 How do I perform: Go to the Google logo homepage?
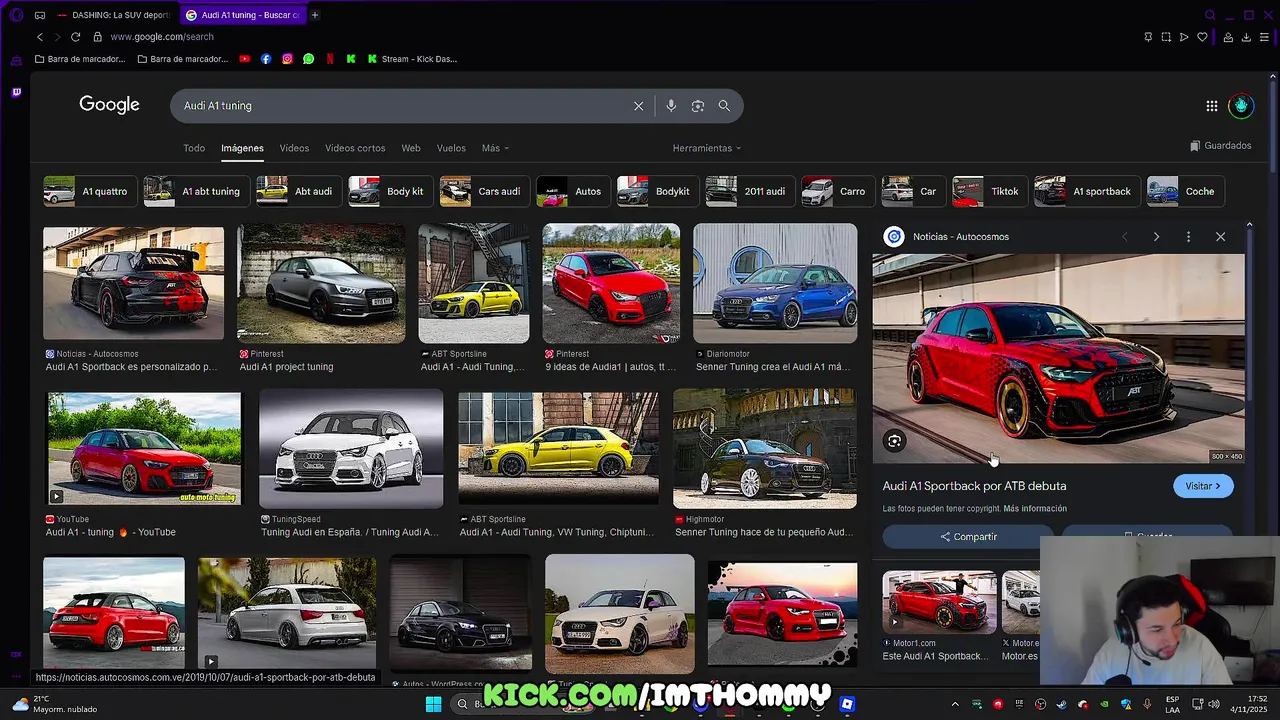click(x=109, y=105)
